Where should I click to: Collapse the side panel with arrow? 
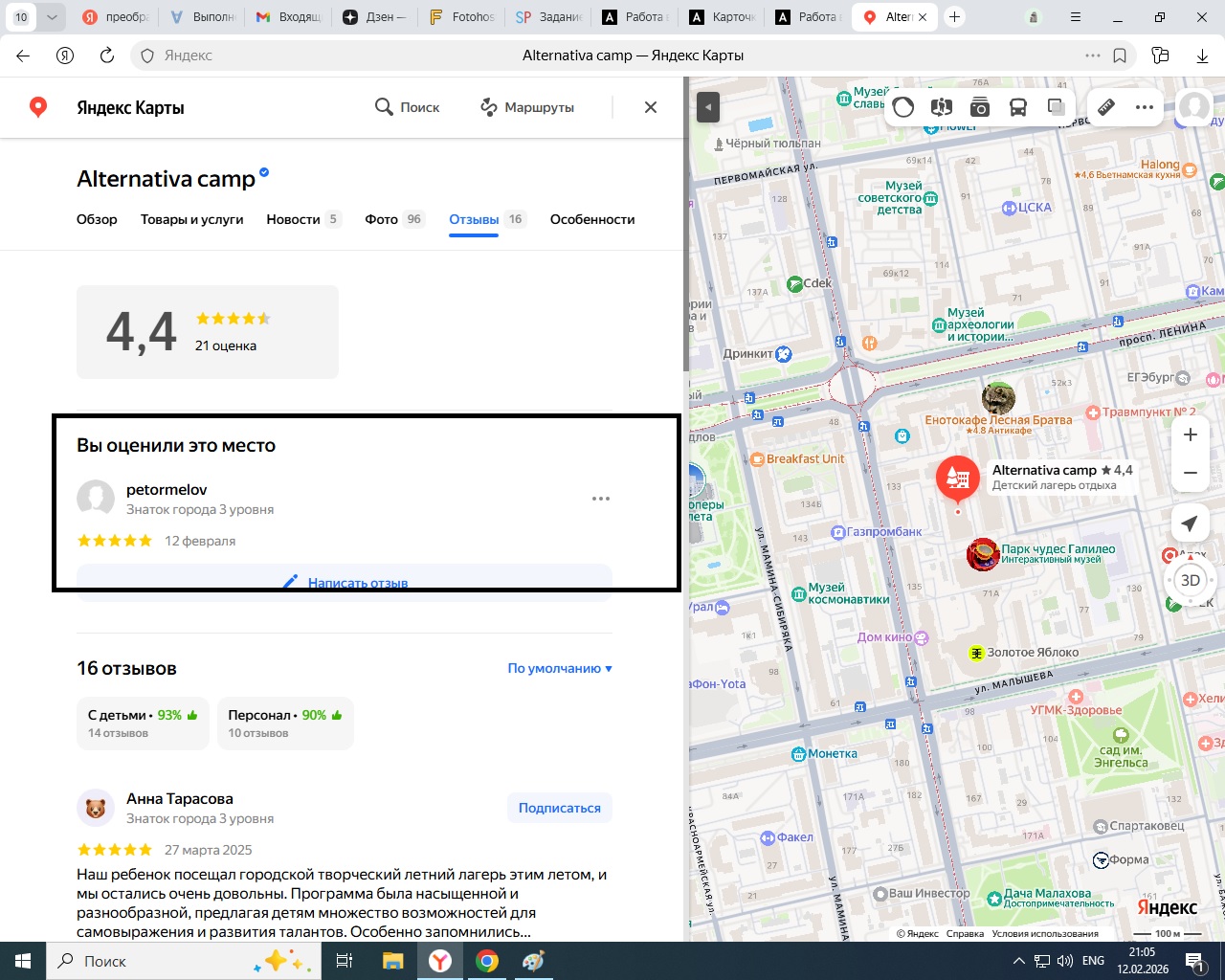(707, 107)
